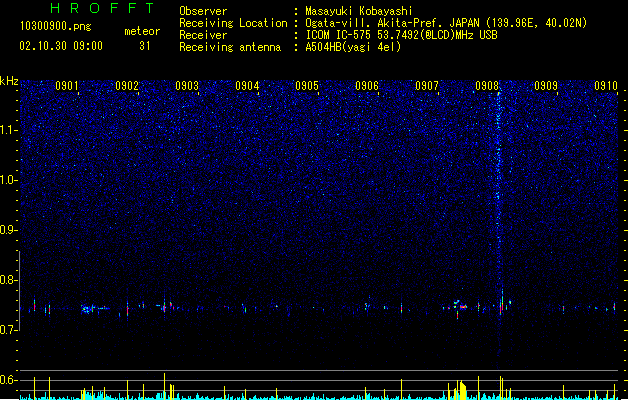Click the 0902 time marker

127,86
